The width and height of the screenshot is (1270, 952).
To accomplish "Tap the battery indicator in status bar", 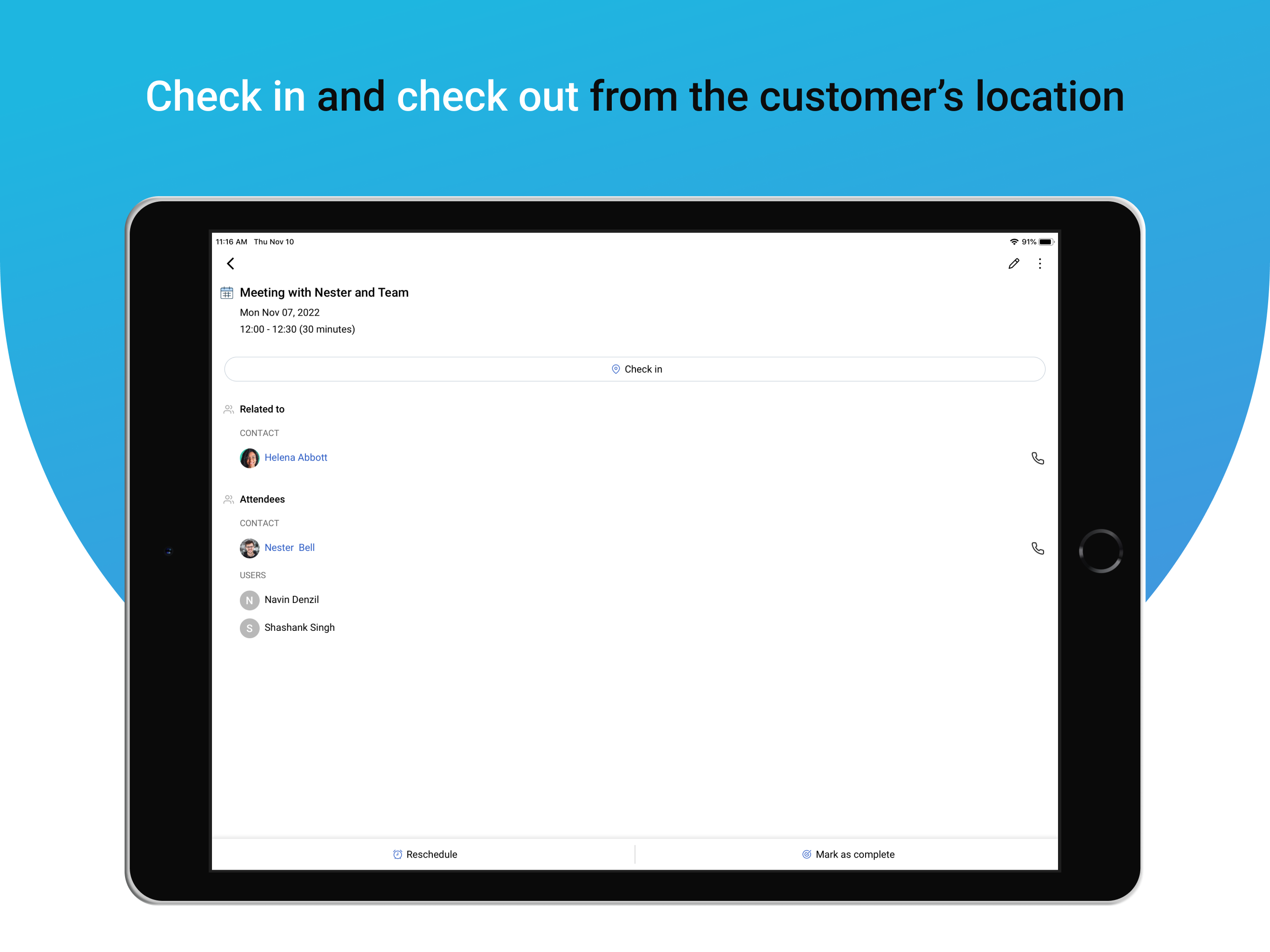I will (1045, 242).
